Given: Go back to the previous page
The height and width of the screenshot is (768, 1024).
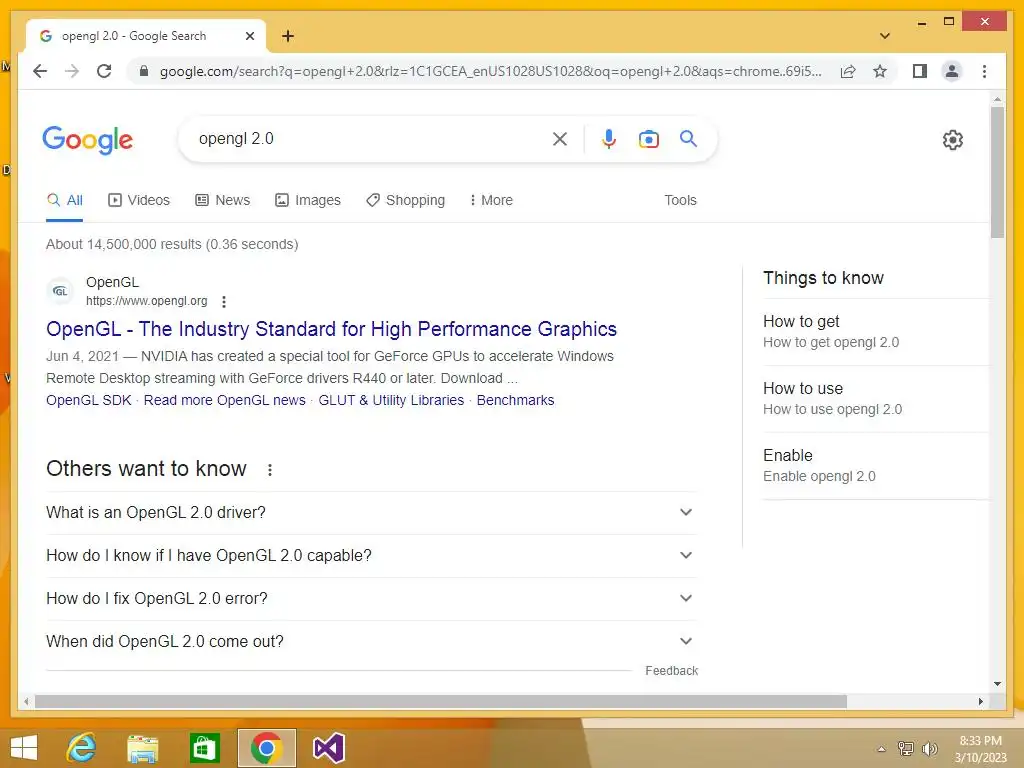Looking at the screenshot, I should [x=40, y=71].
